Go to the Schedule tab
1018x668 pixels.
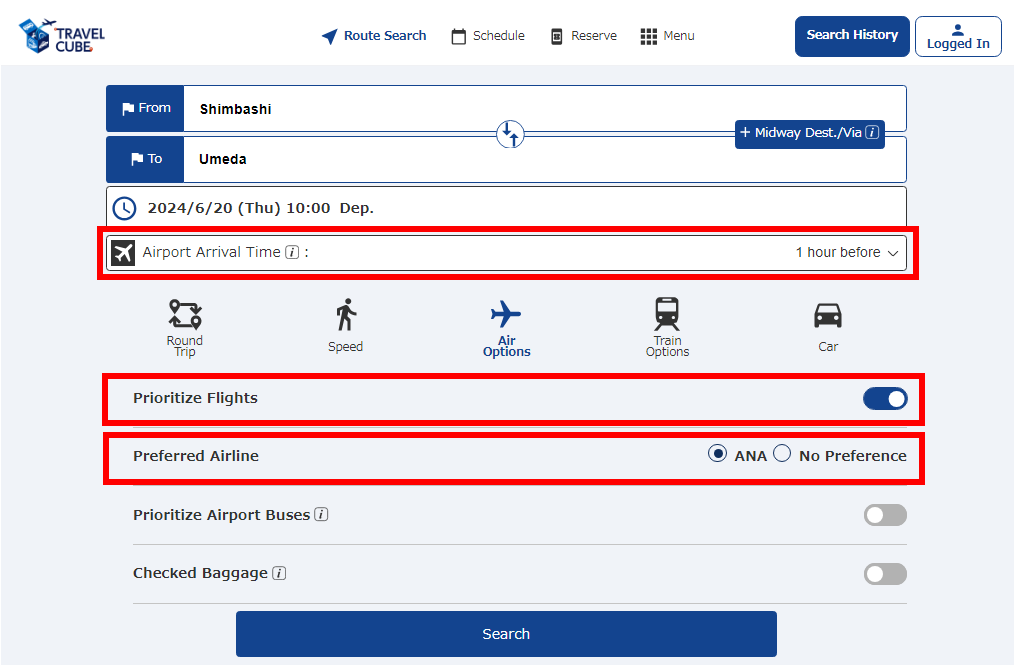488,36
